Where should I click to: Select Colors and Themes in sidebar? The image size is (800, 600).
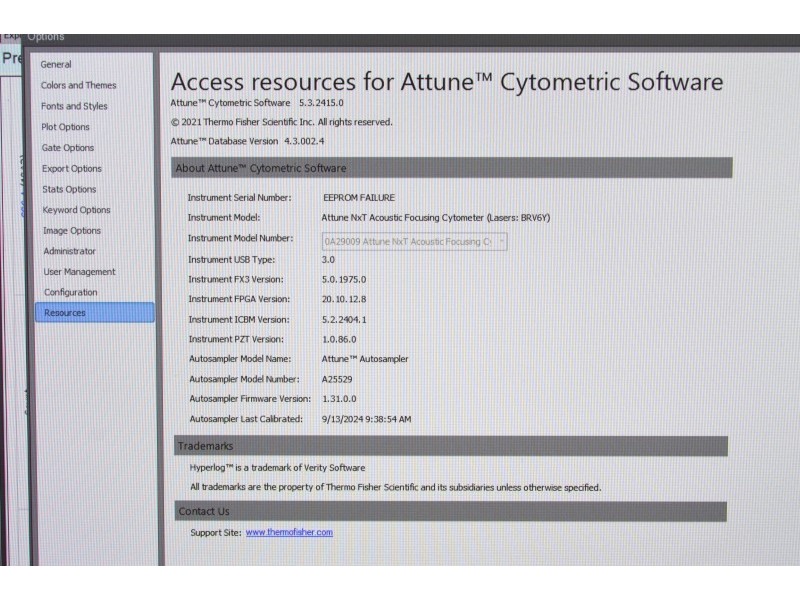79,85
